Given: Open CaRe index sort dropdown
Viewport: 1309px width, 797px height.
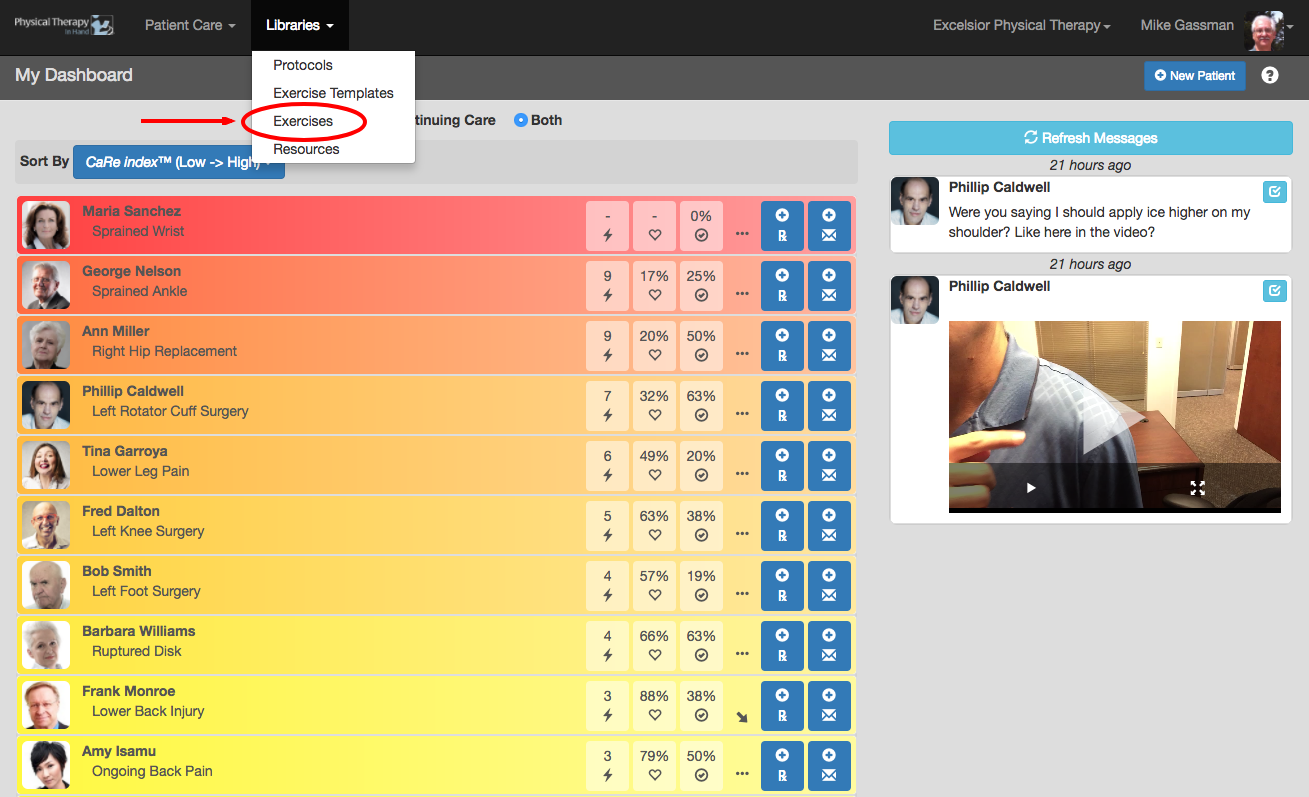Looking at the screenshot, I should coord(179,161).
